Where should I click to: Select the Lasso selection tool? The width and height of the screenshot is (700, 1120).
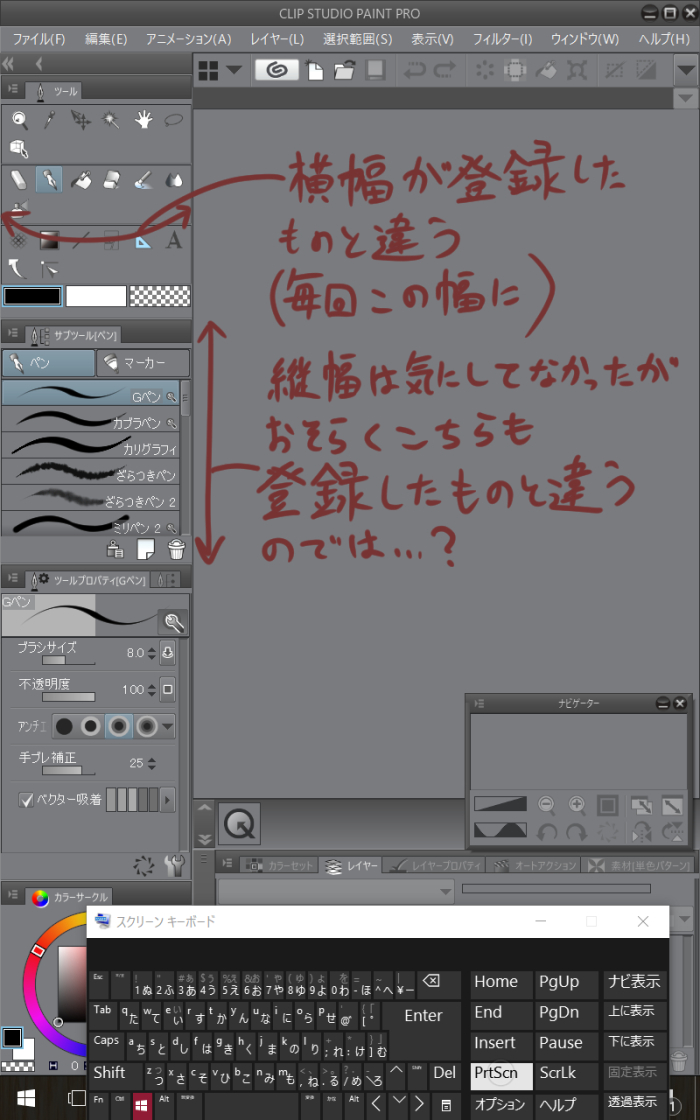pyautogui.click(x=174, y=120)
